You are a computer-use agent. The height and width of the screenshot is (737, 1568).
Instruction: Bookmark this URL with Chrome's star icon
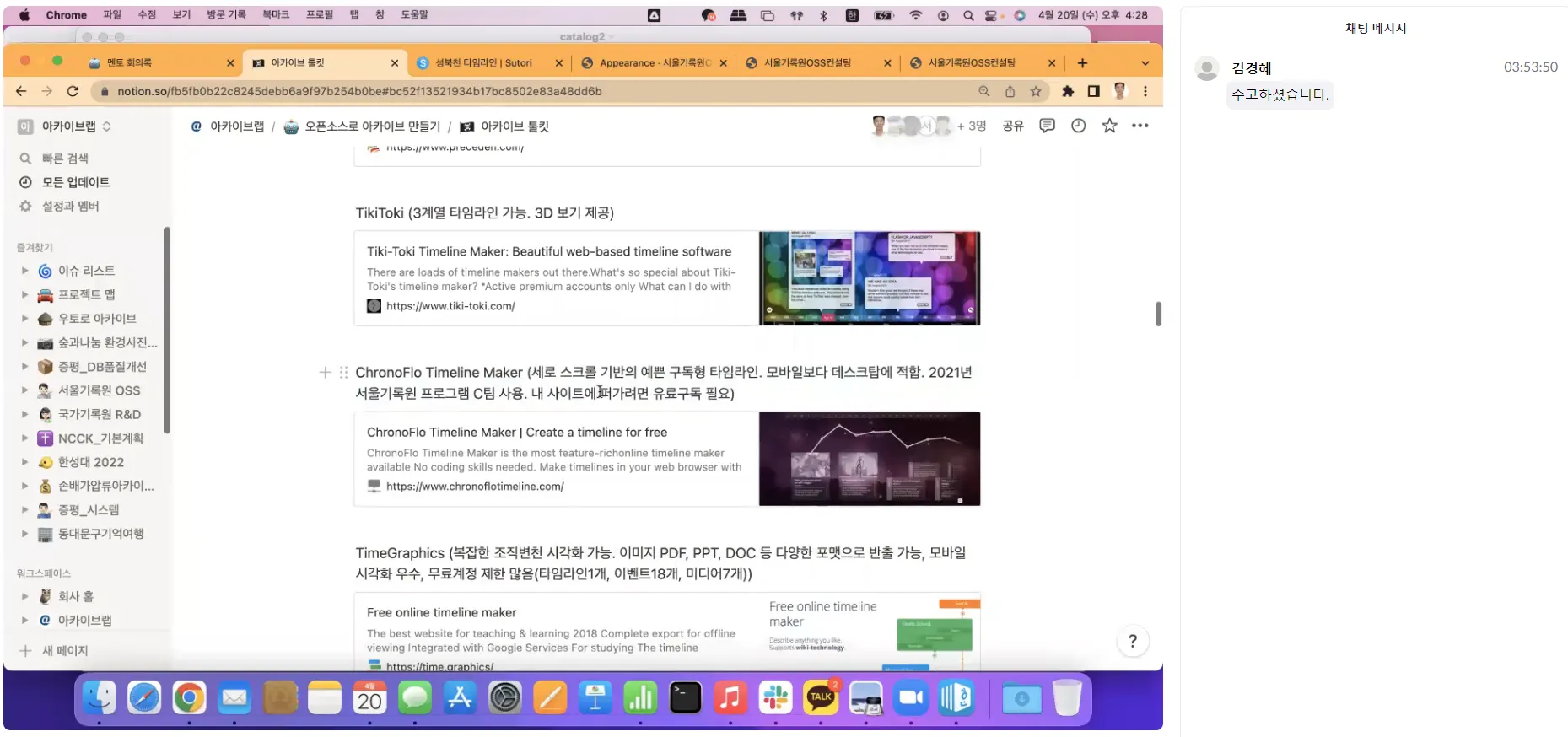(1036, 91)
